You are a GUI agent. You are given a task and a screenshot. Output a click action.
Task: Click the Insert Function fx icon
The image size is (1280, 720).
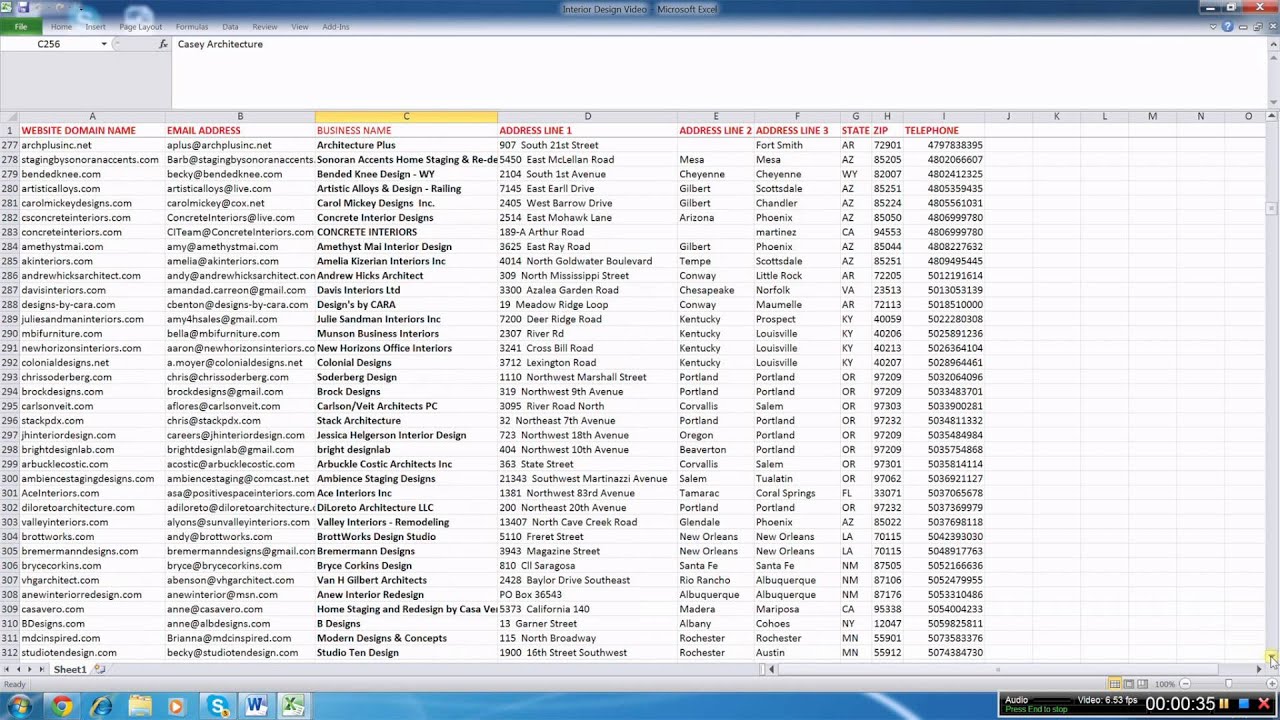point(164,44)
